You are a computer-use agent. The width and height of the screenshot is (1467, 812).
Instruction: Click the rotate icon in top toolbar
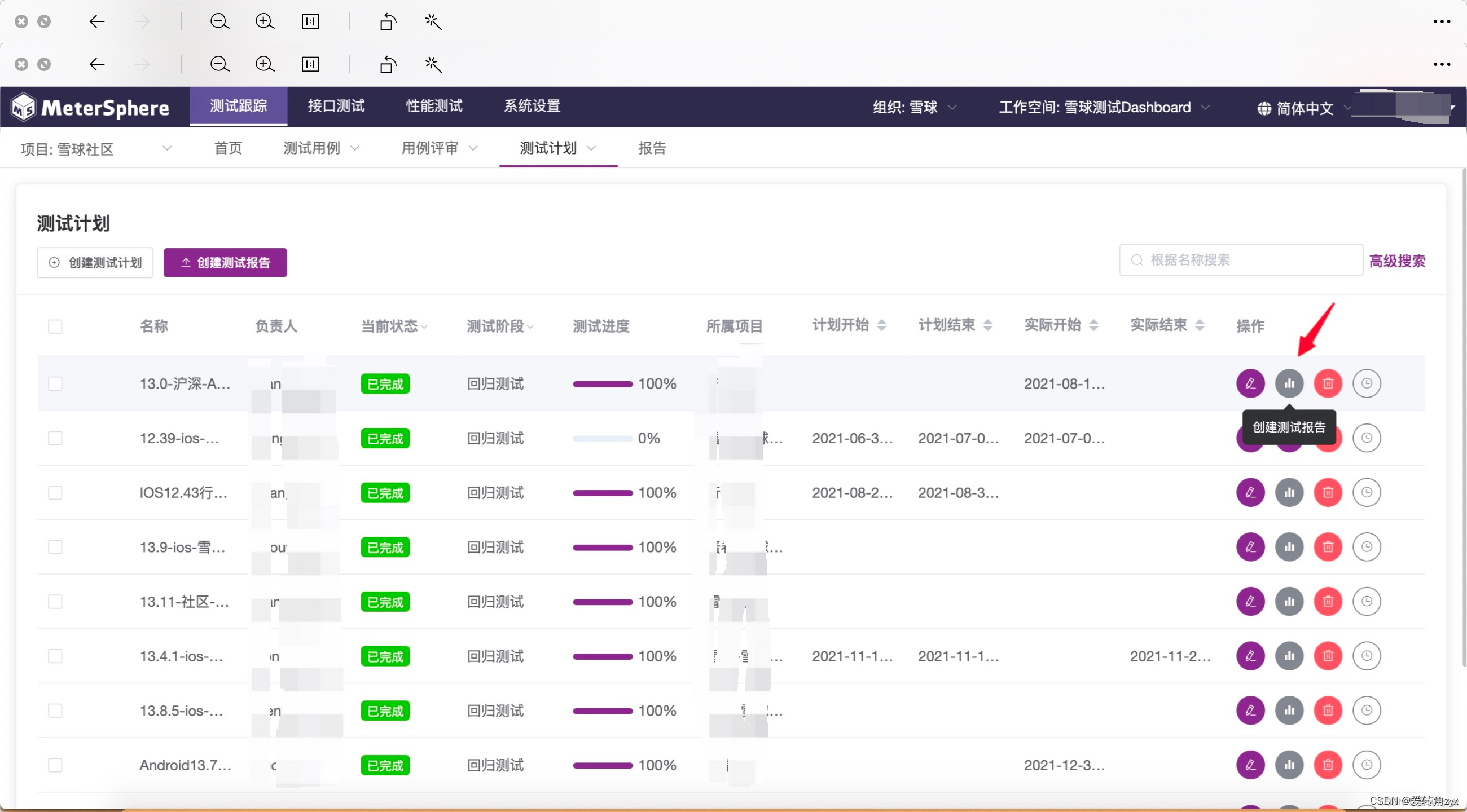[x=388, y=21]
